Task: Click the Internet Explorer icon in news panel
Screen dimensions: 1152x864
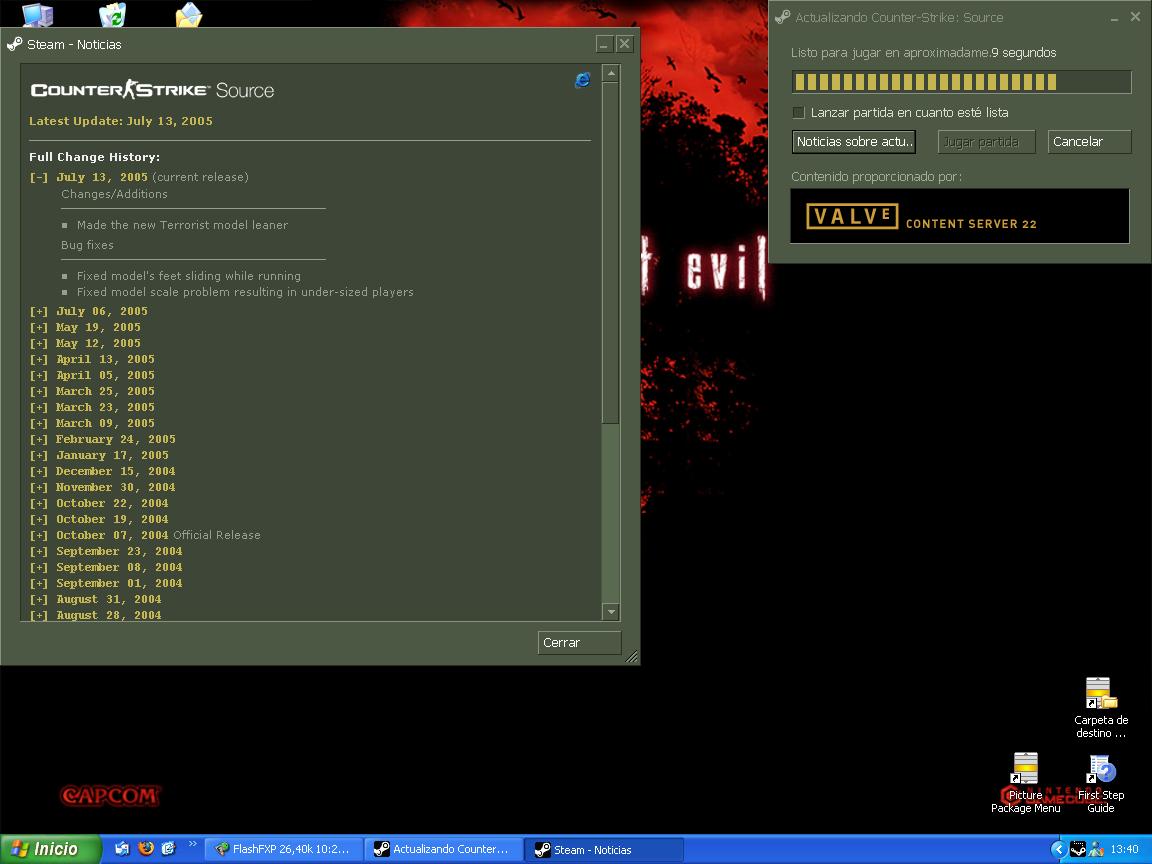Action: click(x=582, y=80)
